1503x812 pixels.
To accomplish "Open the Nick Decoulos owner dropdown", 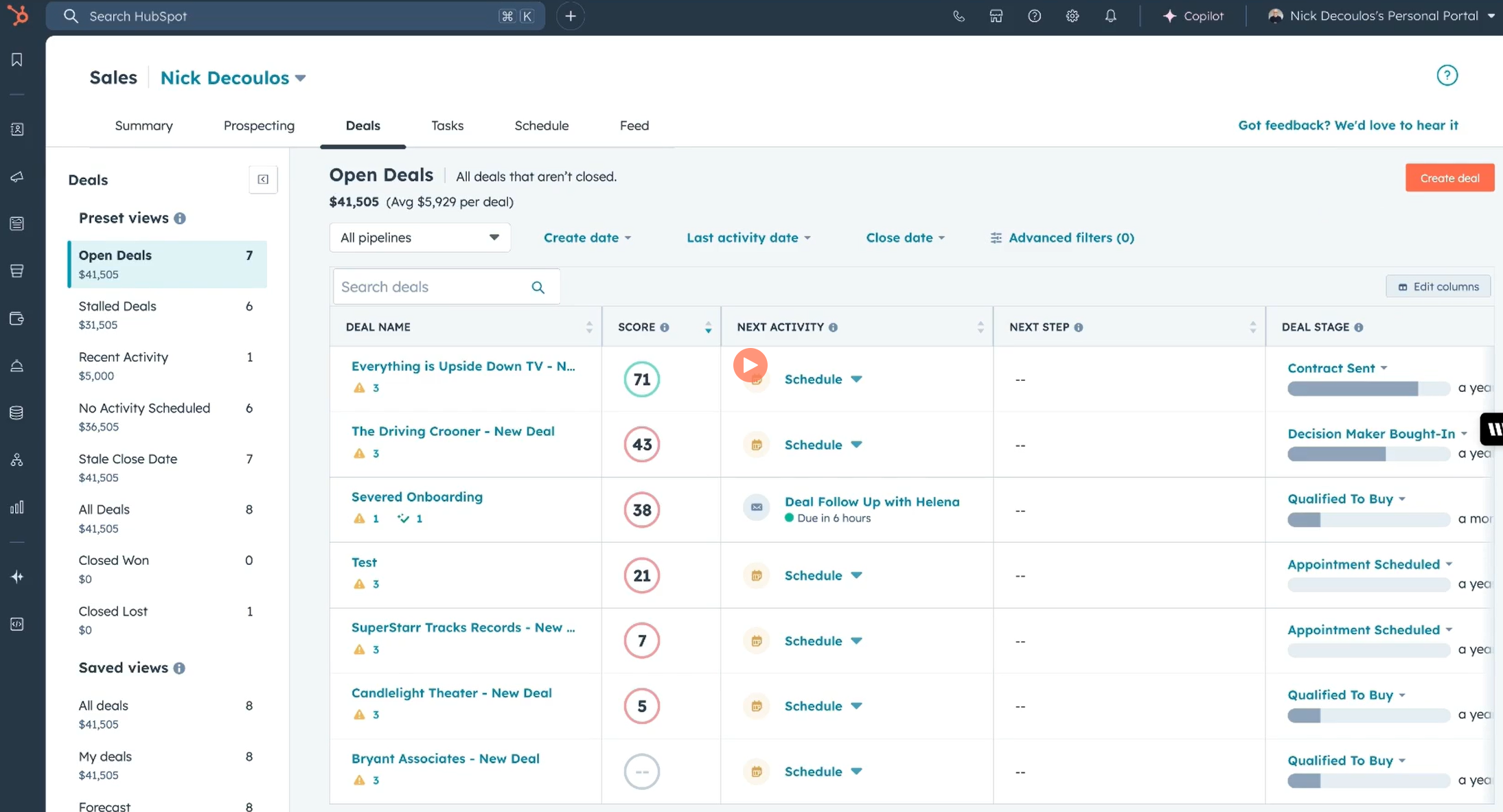I will pyautogui.click(x=233, y=78).
